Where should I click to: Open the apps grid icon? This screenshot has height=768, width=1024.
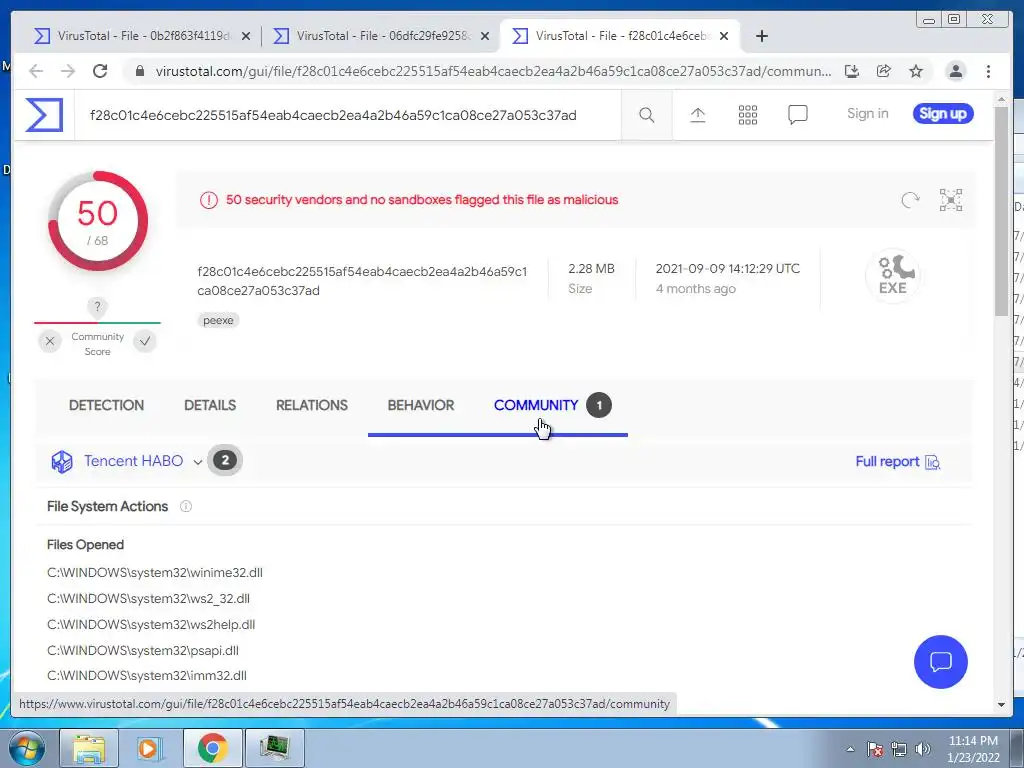click(x=748, y=115)
